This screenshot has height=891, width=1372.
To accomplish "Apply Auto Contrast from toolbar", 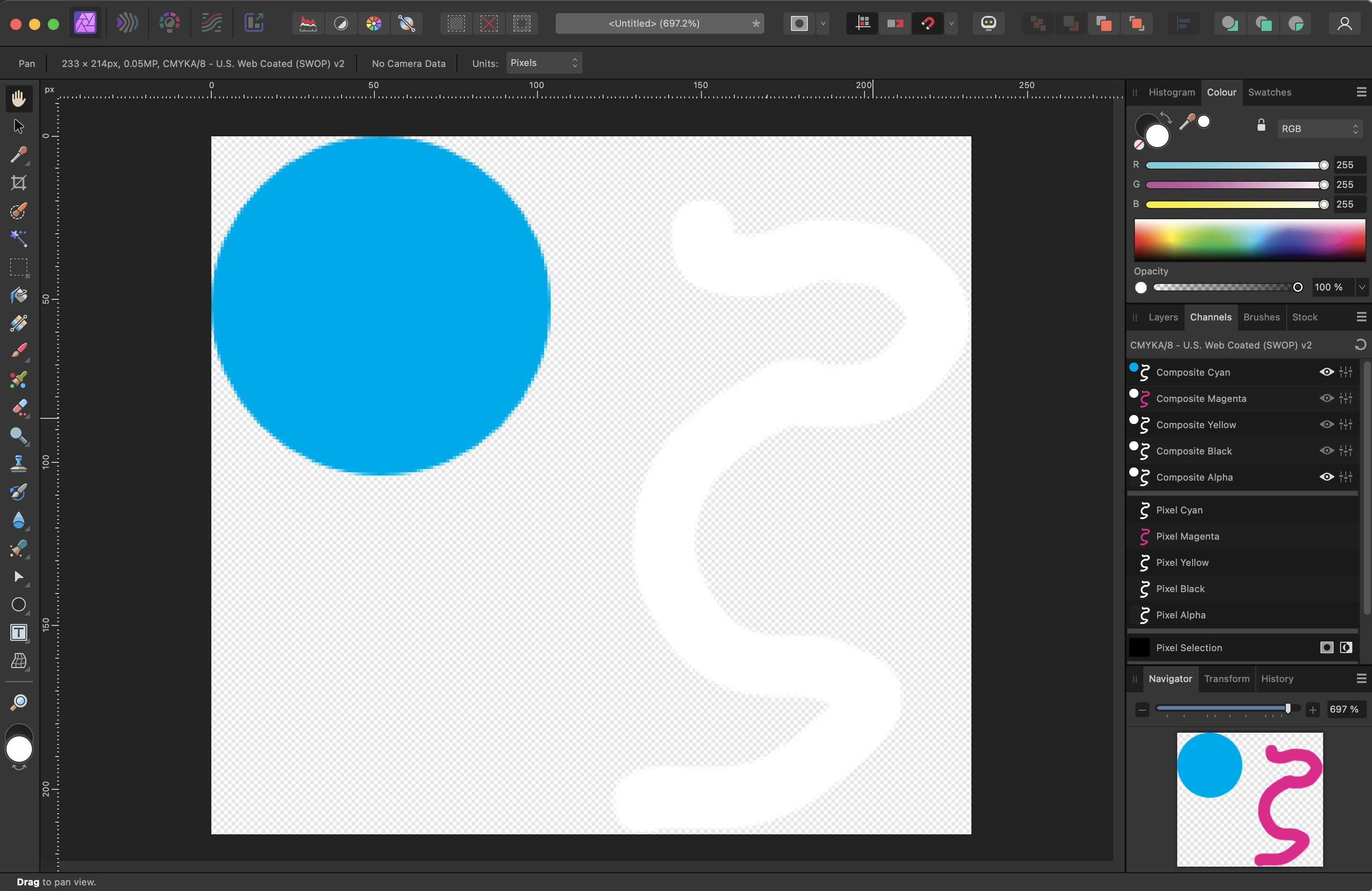I will (x=341, y=23).
